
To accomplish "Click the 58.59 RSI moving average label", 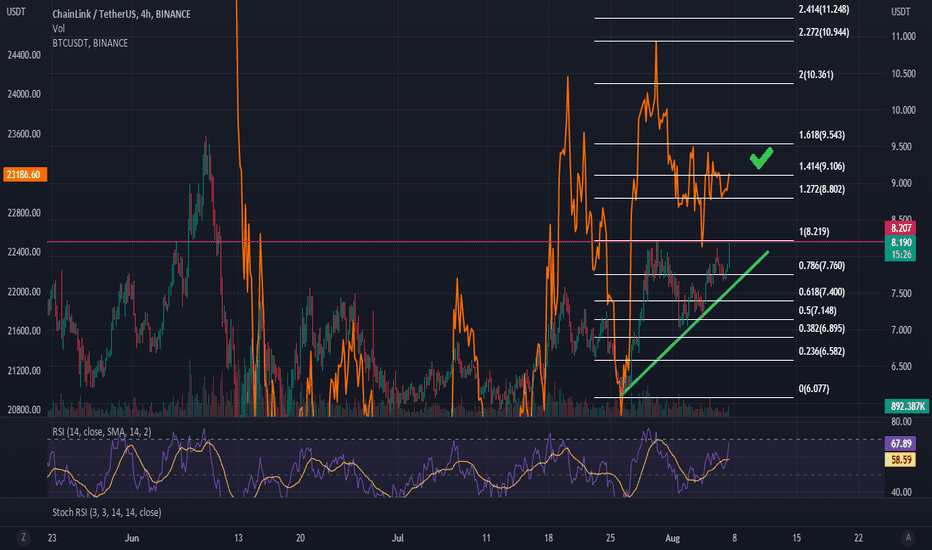I will tap(900, 459).
